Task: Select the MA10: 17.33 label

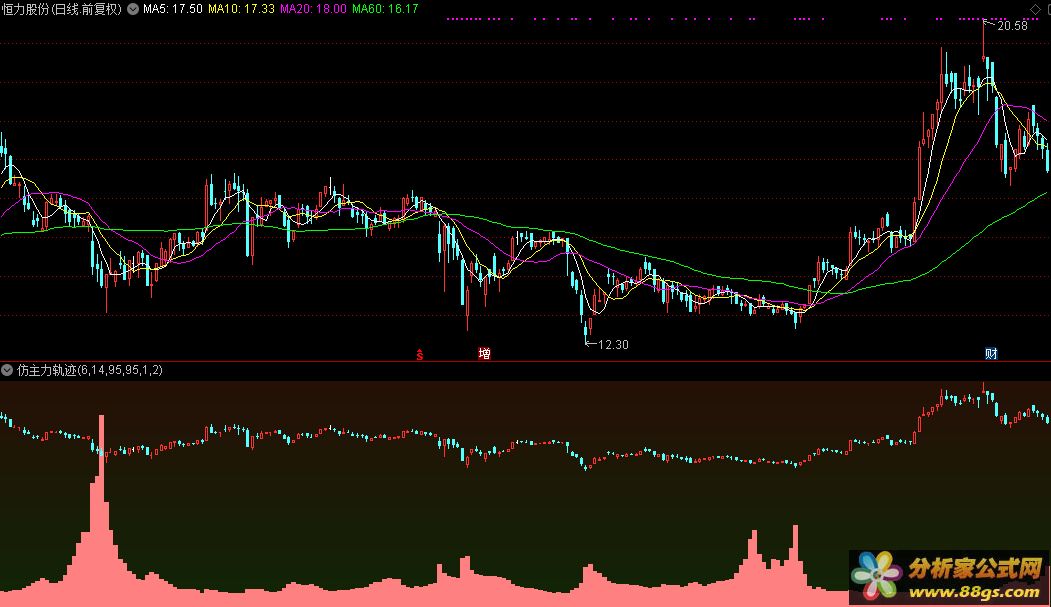Action: coord(241,9)
